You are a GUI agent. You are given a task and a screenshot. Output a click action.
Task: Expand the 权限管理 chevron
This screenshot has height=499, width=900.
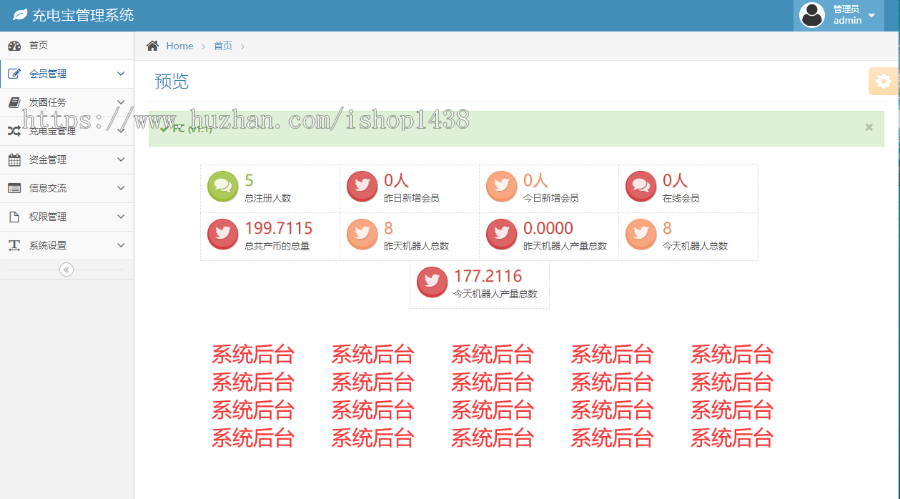click(121, 216)
